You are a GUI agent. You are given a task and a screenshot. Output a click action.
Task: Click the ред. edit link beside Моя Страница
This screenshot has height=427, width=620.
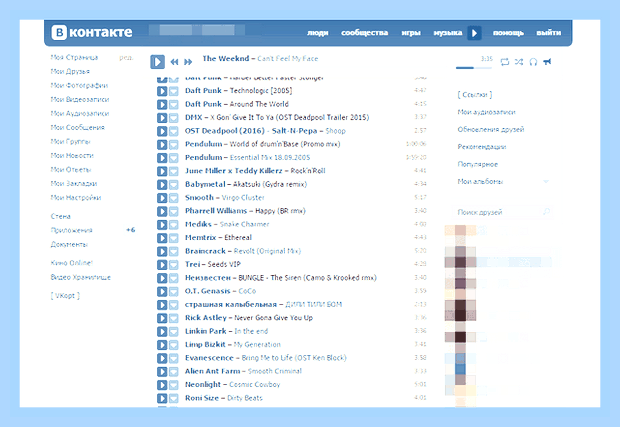click(126, 58)
